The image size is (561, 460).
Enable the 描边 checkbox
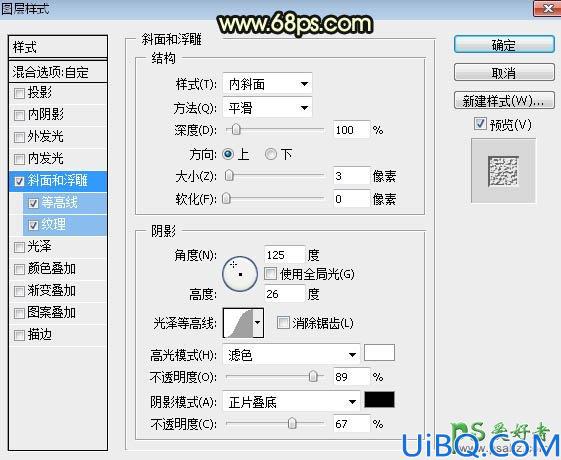(19, 335)
